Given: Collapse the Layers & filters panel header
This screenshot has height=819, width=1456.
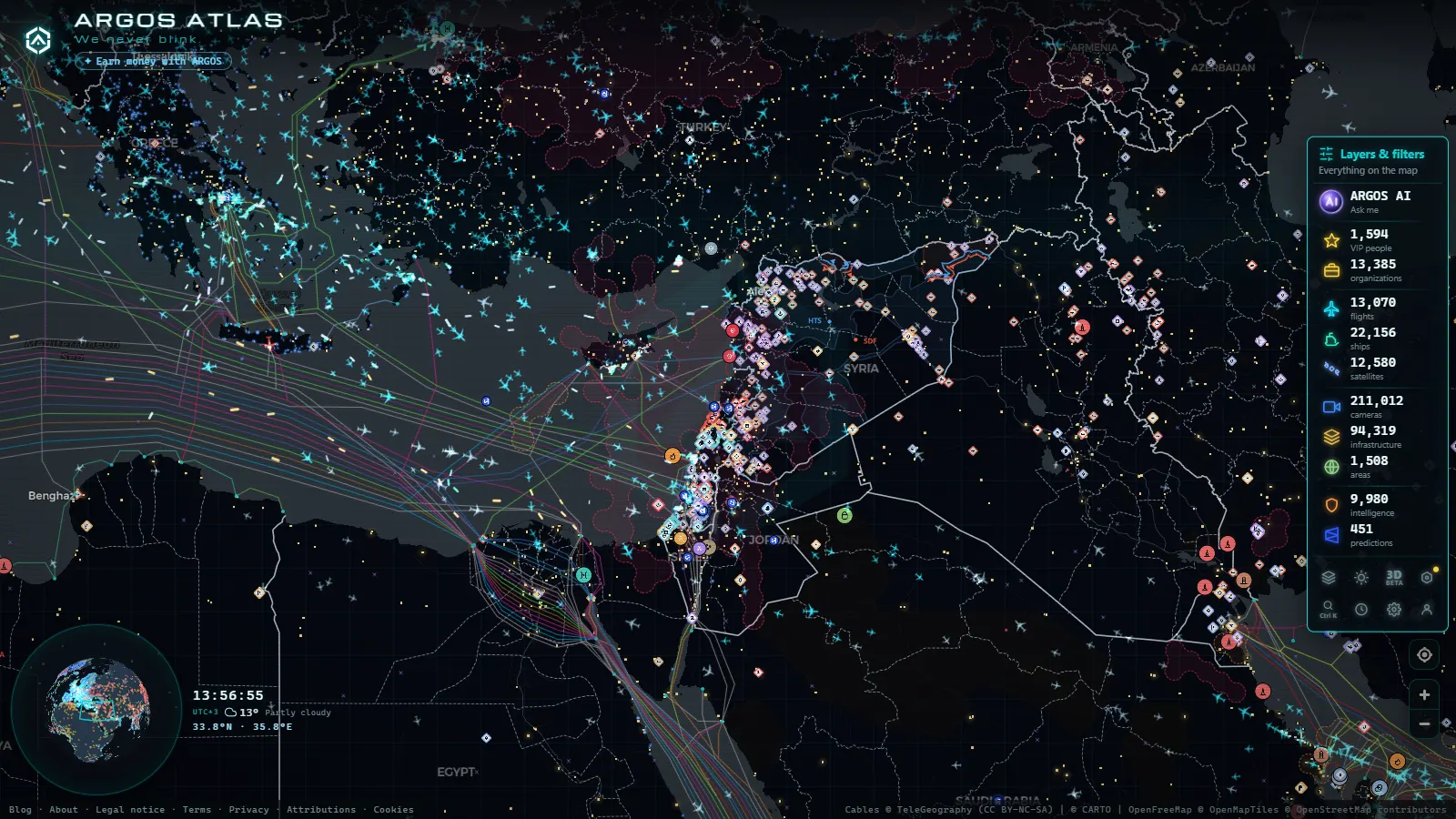Looking at the screenshot, I should [1377, 161].
